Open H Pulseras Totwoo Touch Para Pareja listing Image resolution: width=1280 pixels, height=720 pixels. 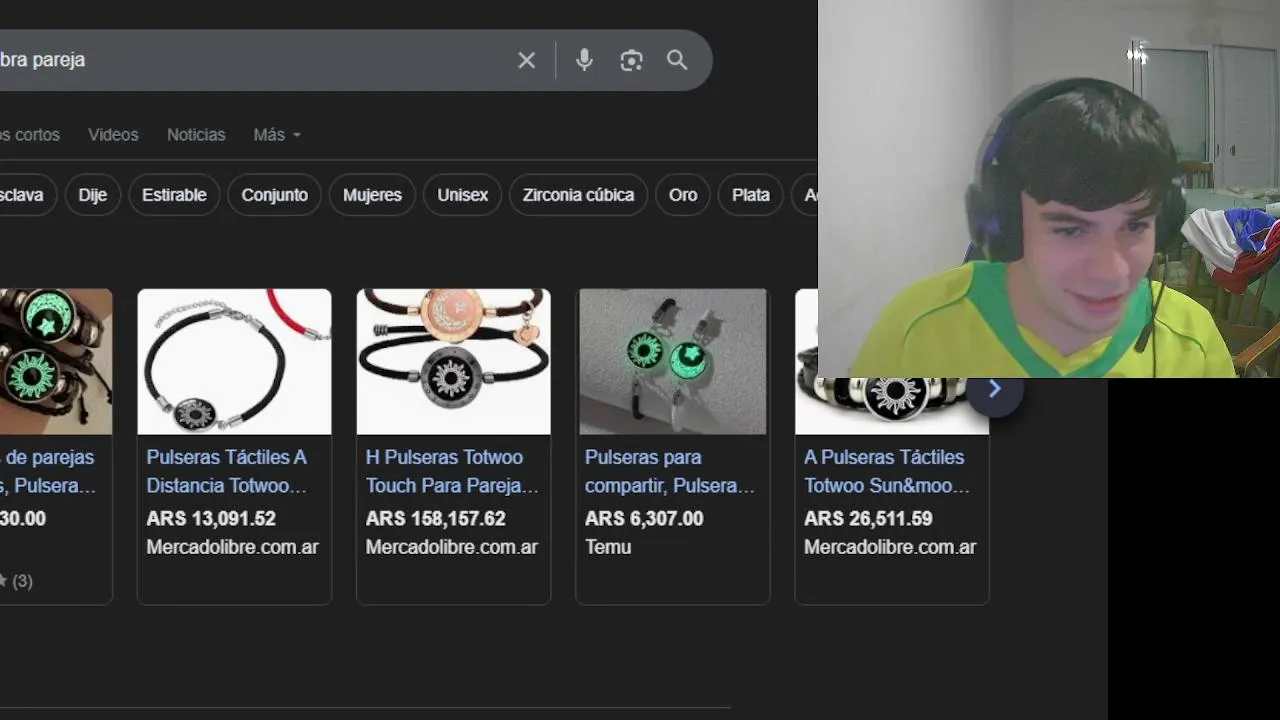pyautogui.click(x=452, y=471)
